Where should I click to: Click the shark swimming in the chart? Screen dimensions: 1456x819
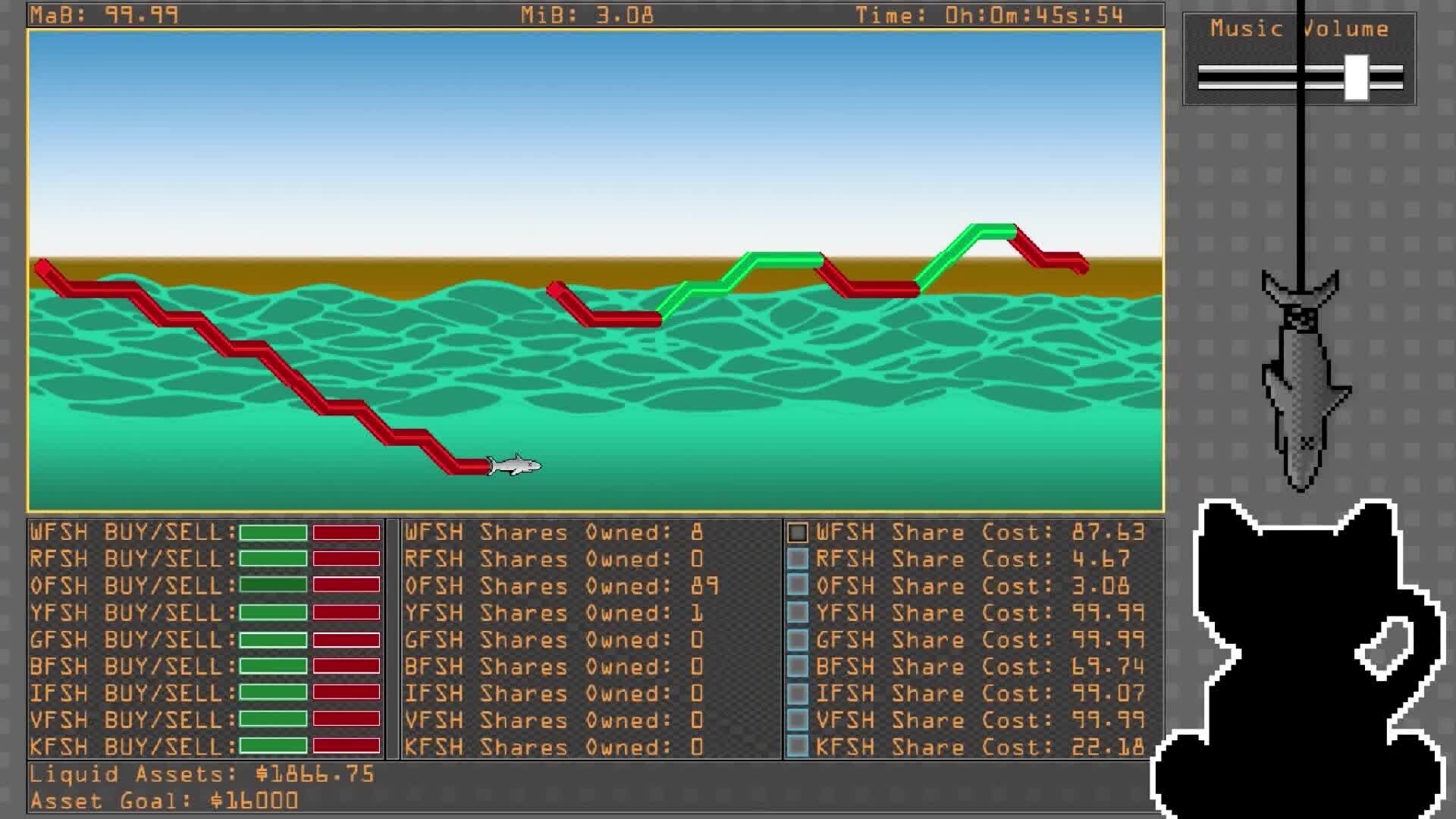tap(514, 465)
